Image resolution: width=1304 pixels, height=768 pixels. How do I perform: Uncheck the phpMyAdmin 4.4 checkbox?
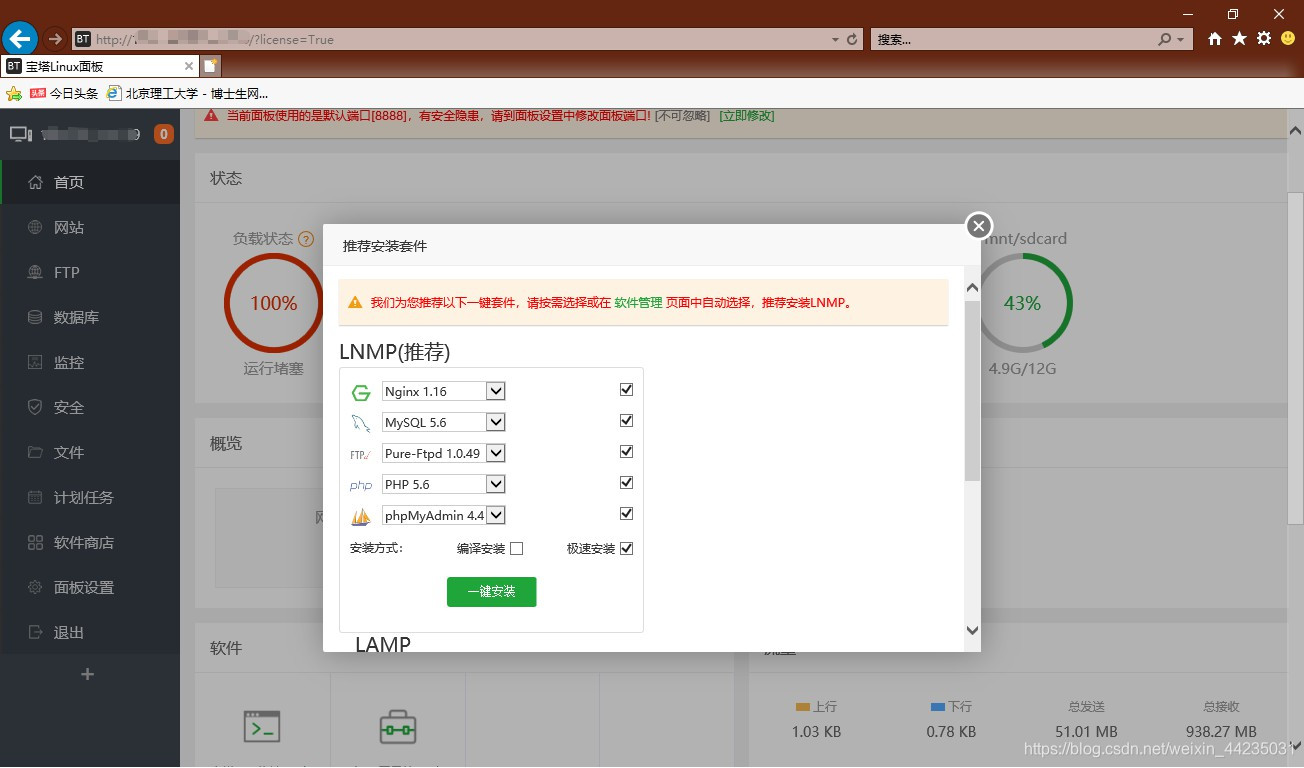(627, 514)
